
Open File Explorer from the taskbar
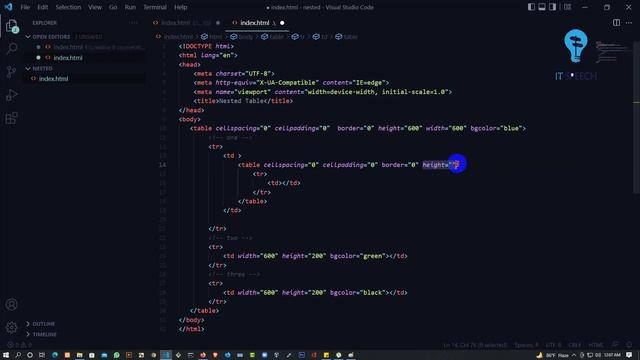tap(80, 355)
